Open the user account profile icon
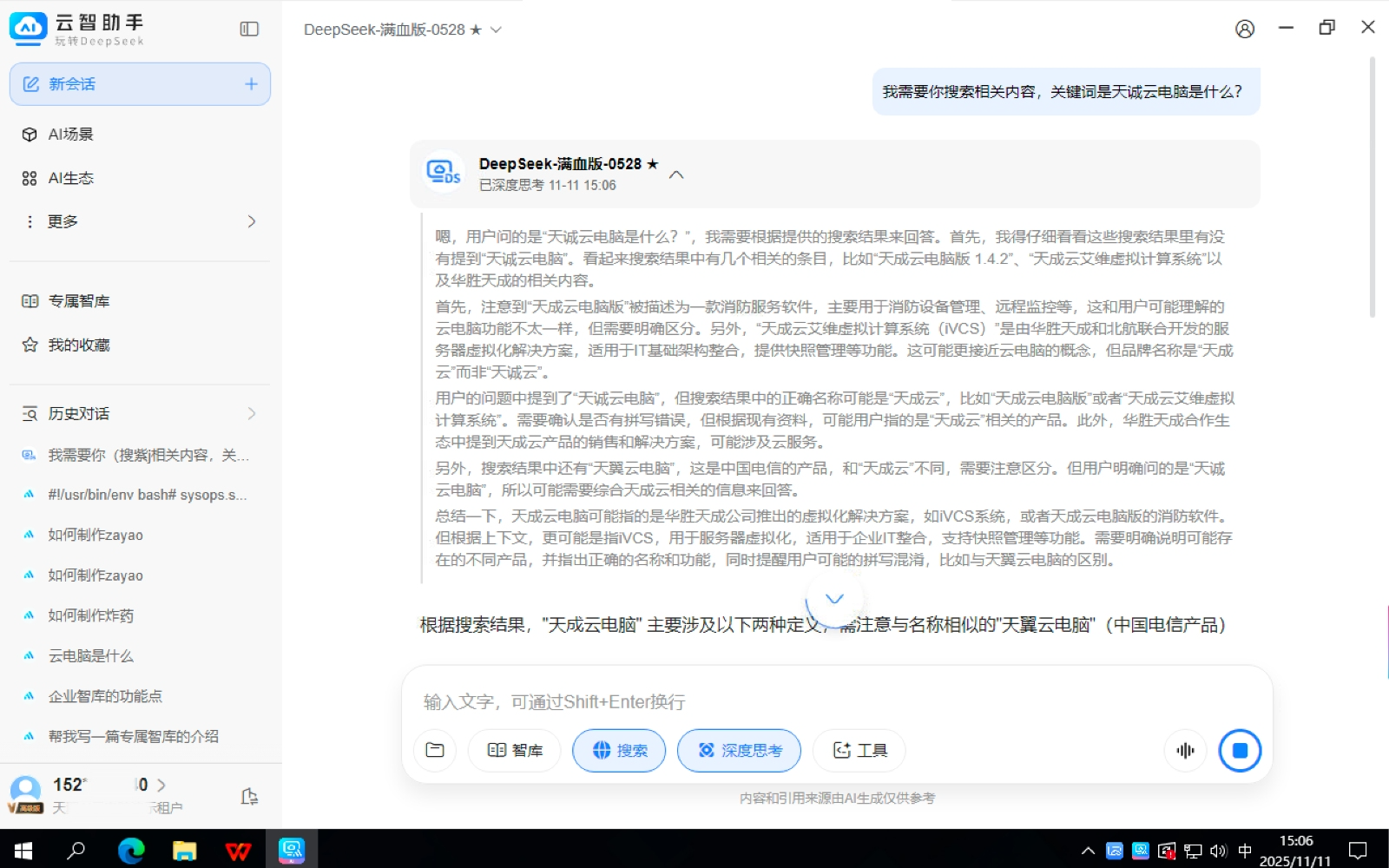Image resolution: width=1389 pixels, height=868 pixels. [1244, 29]
